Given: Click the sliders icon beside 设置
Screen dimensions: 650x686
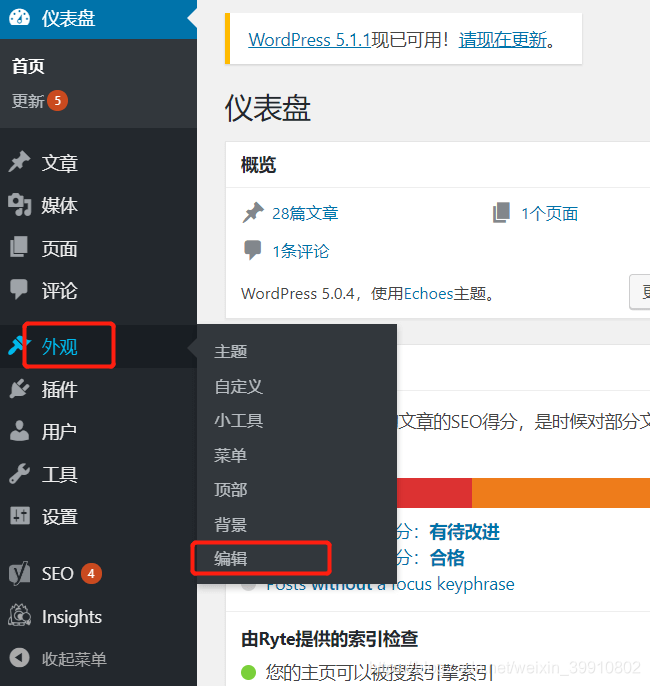Looking at the screenshot, I should coord(20,516).
